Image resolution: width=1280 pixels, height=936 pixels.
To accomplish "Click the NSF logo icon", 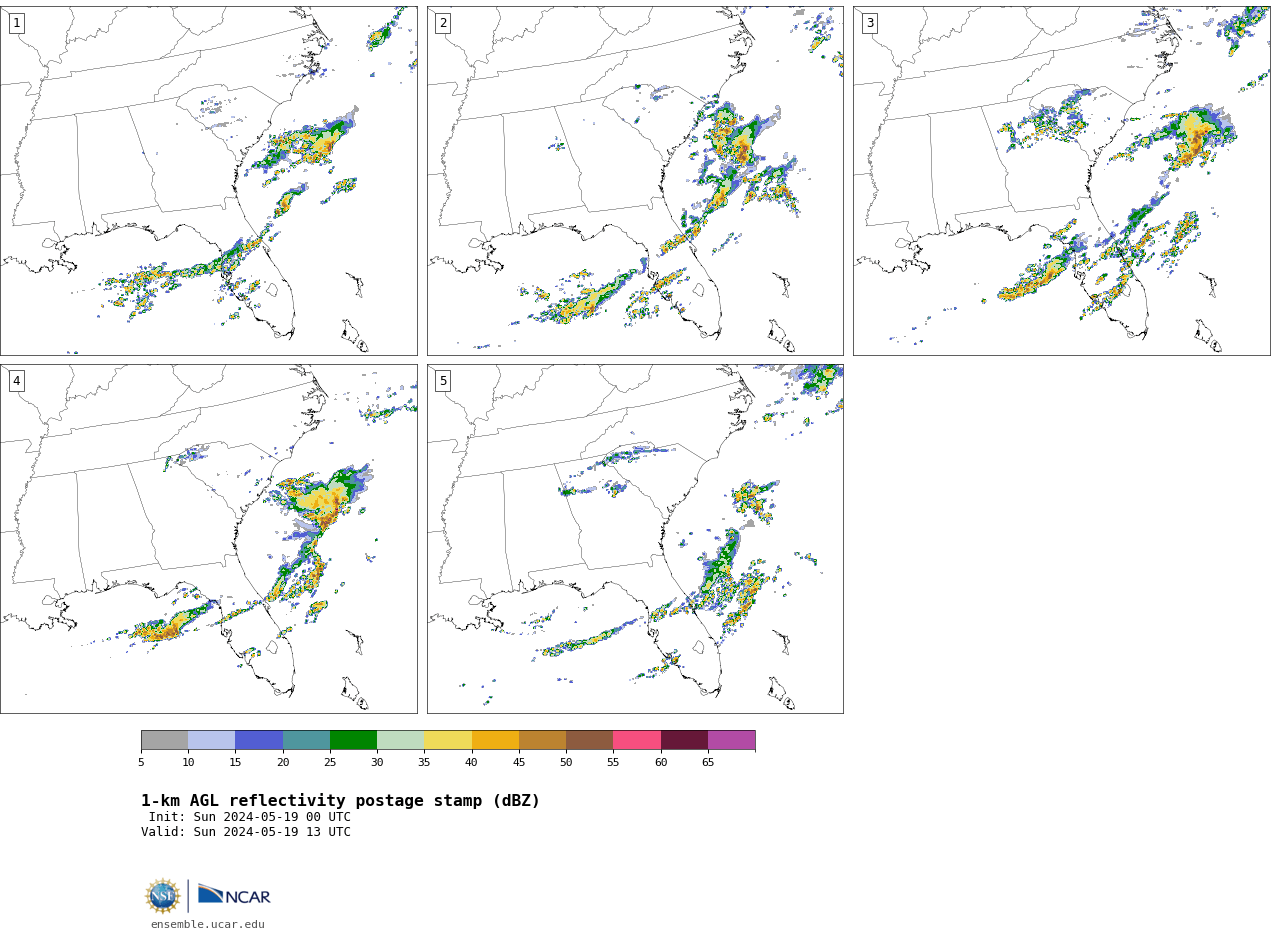I will pos(163,896).
